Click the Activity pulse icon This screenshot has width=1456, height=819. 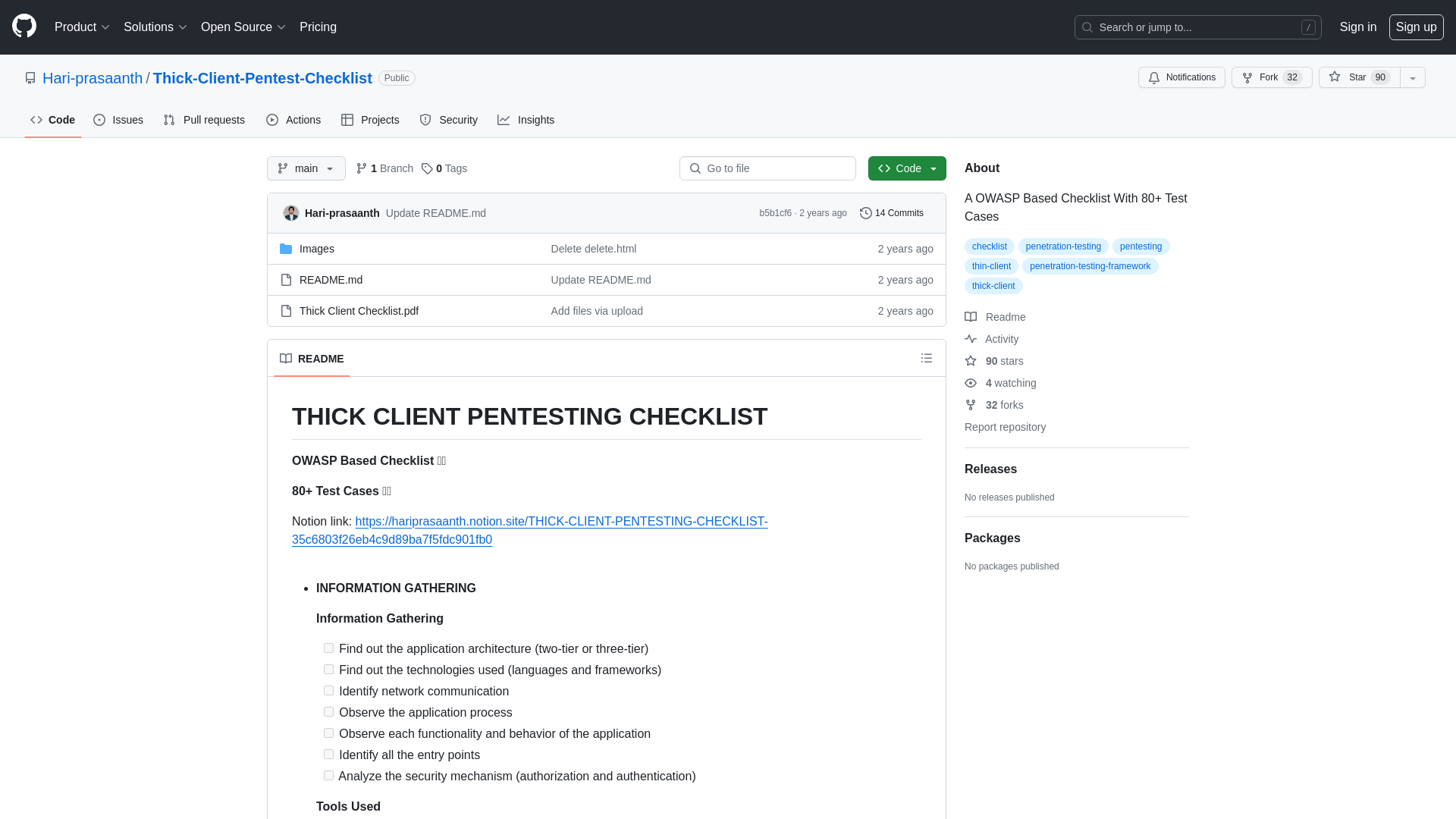point(971,339)
